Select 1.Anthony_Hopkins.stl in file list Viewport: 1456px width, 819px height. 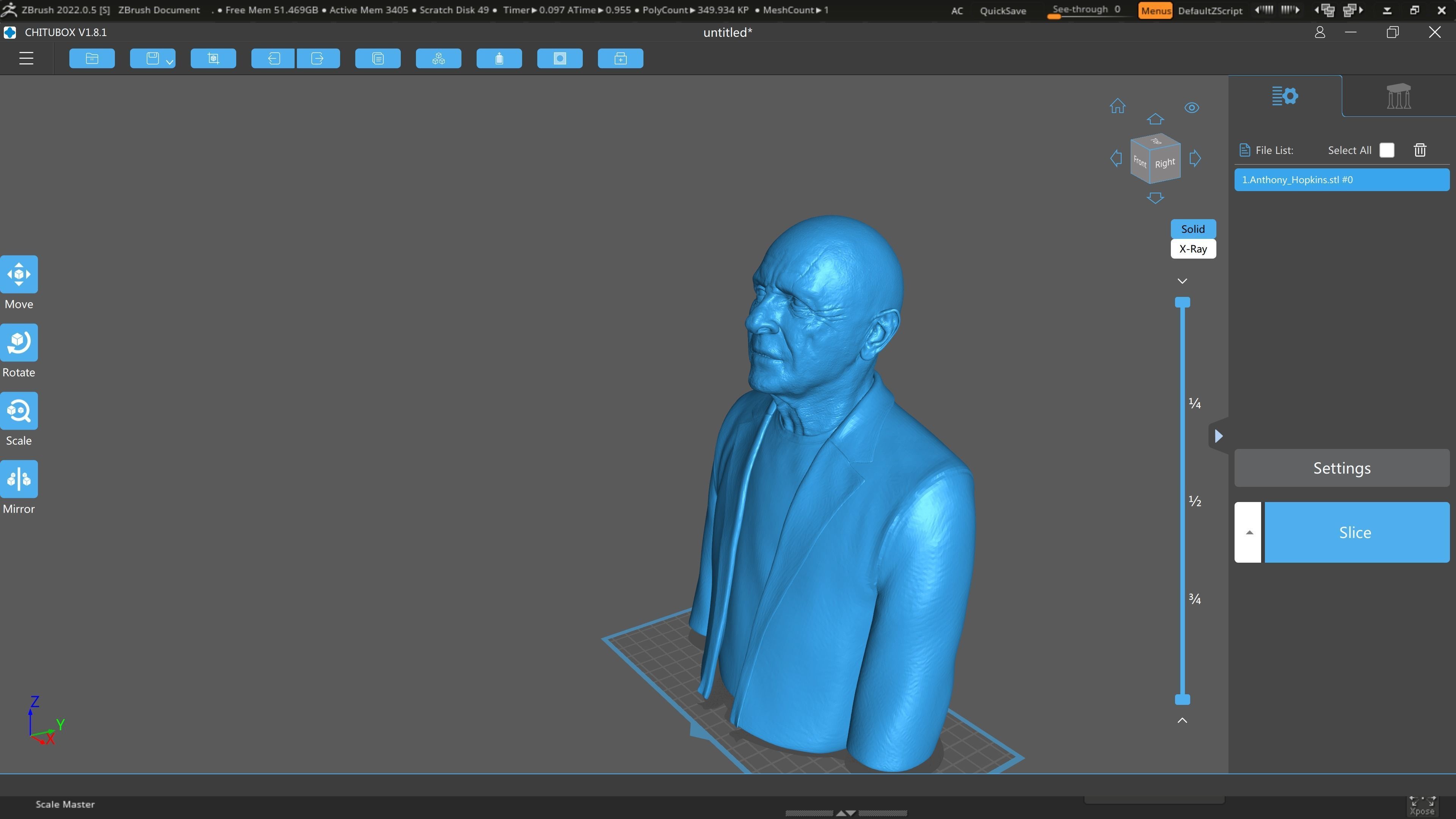click(x=1342, y=180)
